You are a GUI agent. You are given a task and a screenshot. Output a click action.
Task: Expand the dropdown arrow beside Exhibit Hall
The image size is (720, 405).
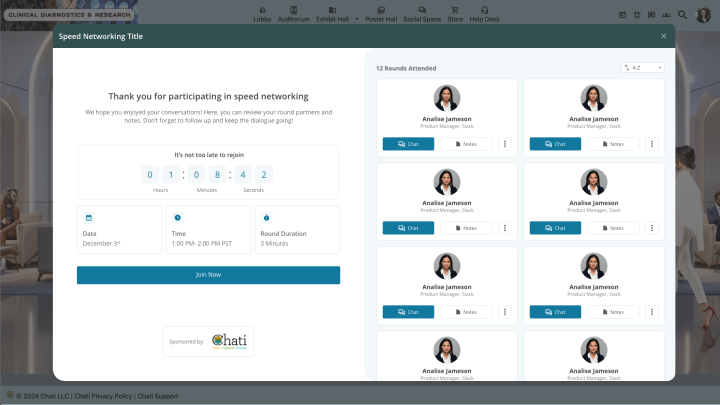pyautogui.click(x=357, y=19)
